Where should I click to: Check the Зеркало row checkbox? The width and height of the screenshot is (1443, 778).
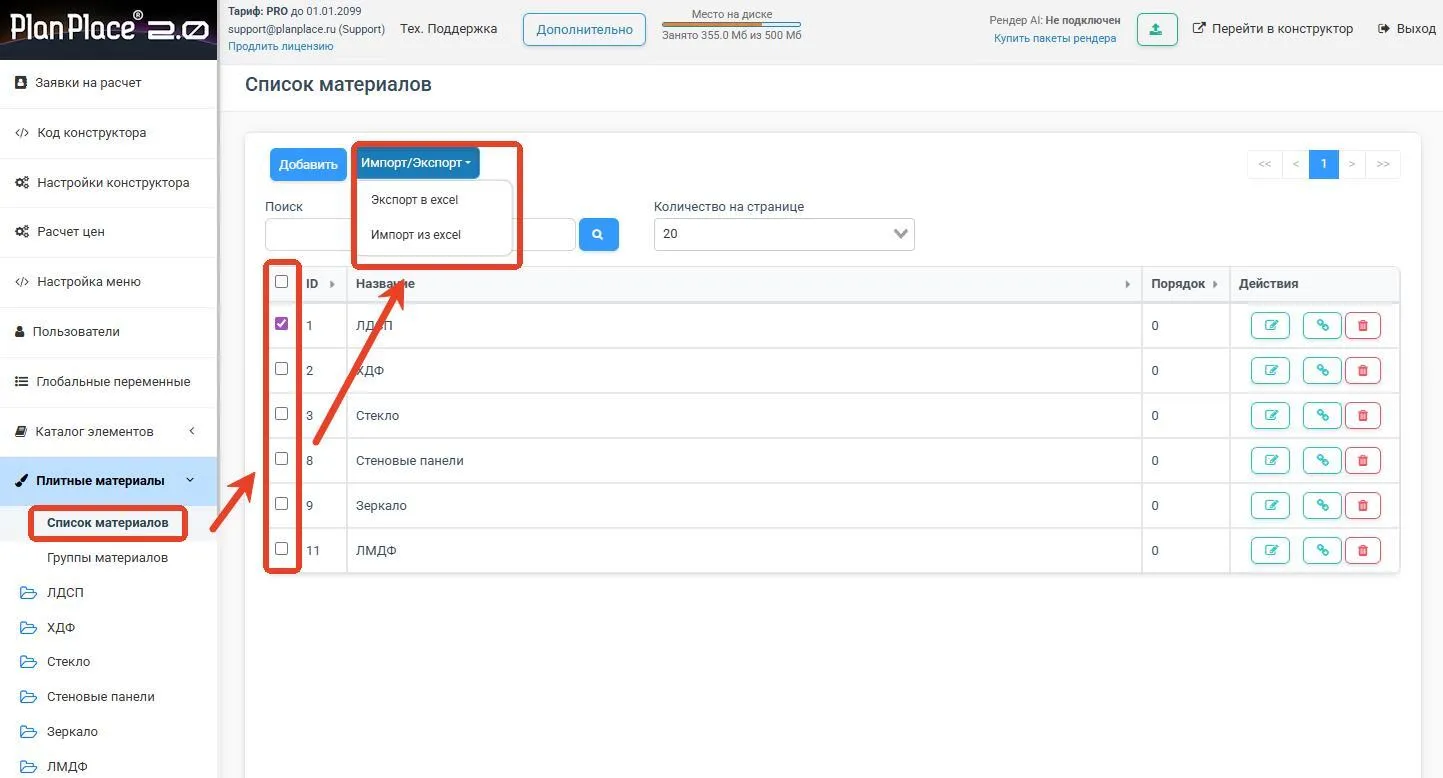pos(281,504)
